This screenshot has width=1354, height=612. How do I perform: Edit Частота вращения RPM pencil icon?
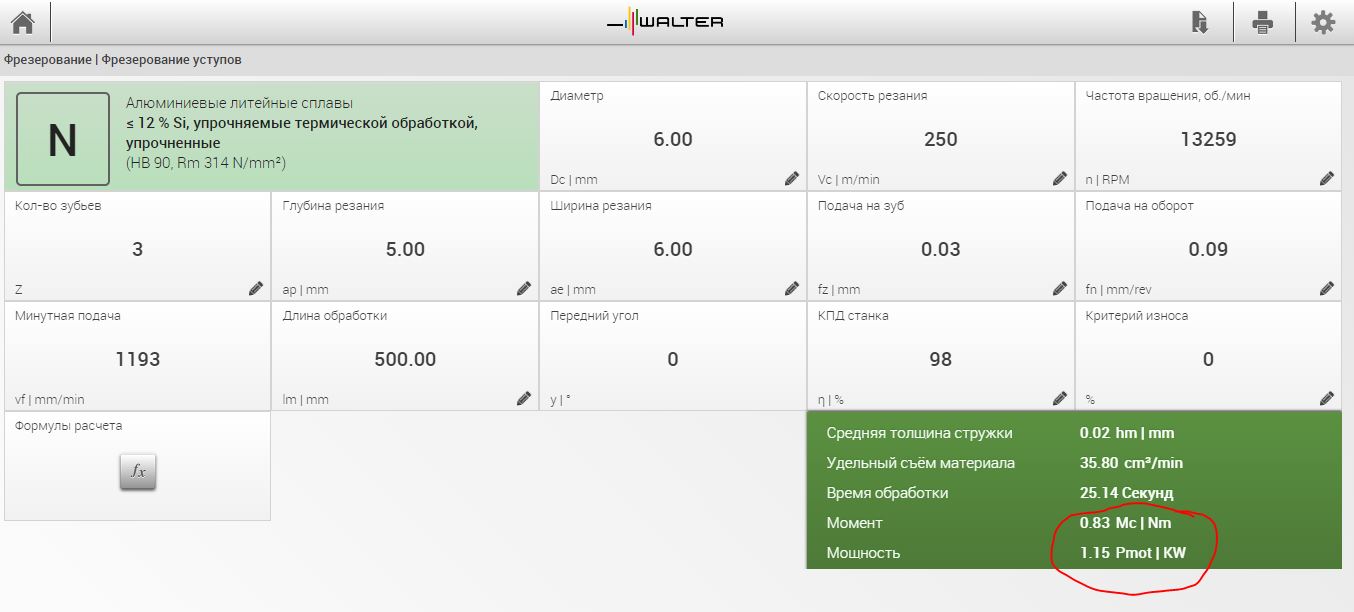point(1327,178)
